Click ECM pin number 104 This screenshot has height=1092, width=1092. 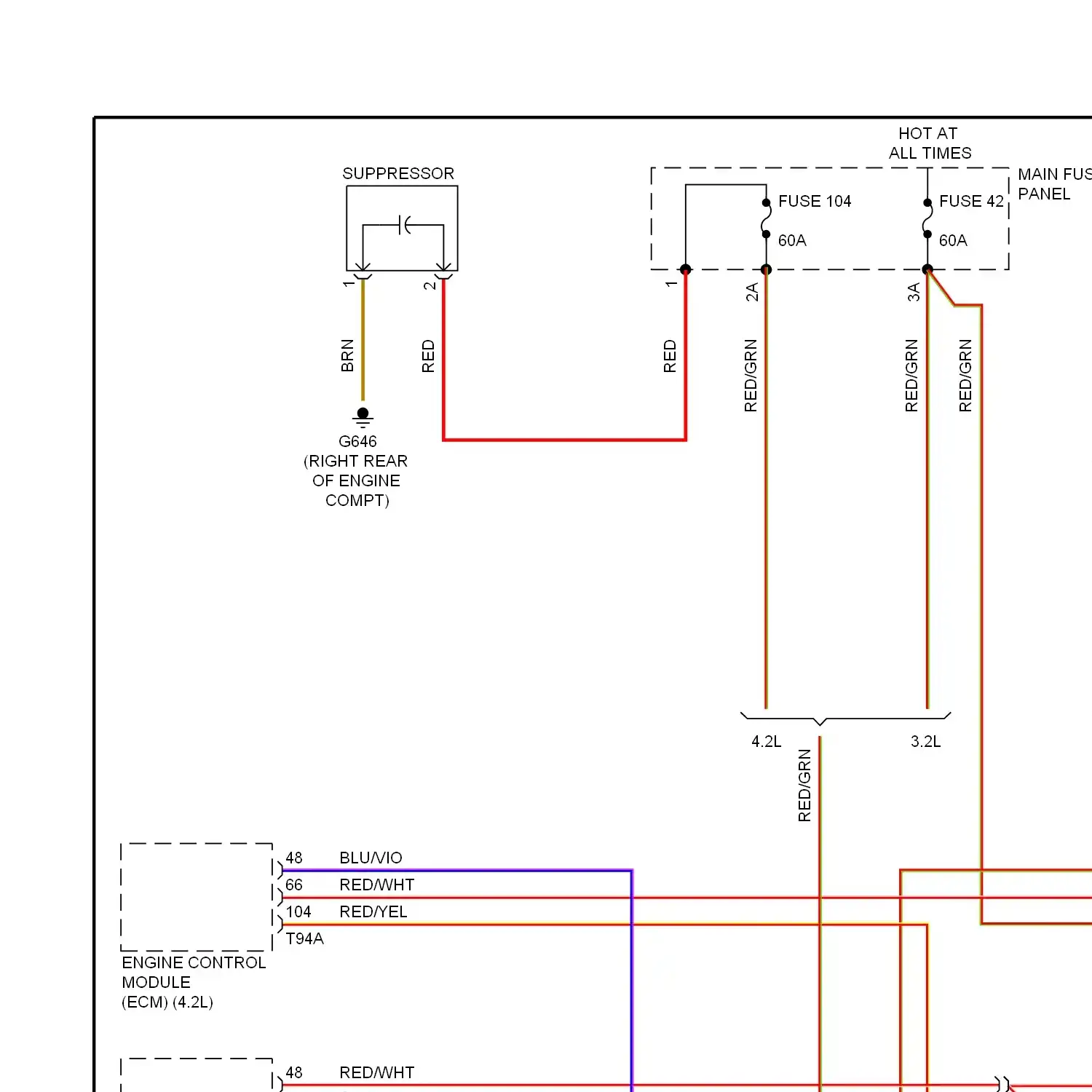(298, 911)
